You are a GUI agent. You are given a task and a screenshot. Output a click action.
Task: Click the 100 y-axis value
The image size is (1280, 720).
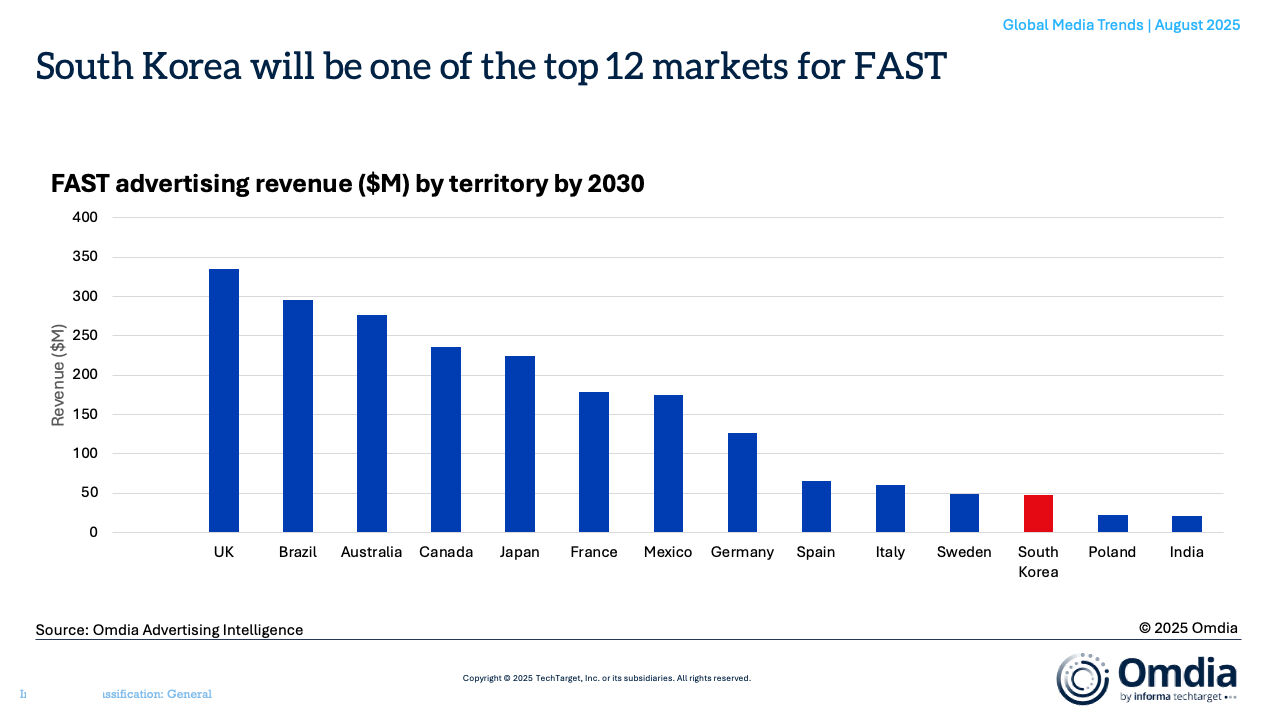(86, 453)
